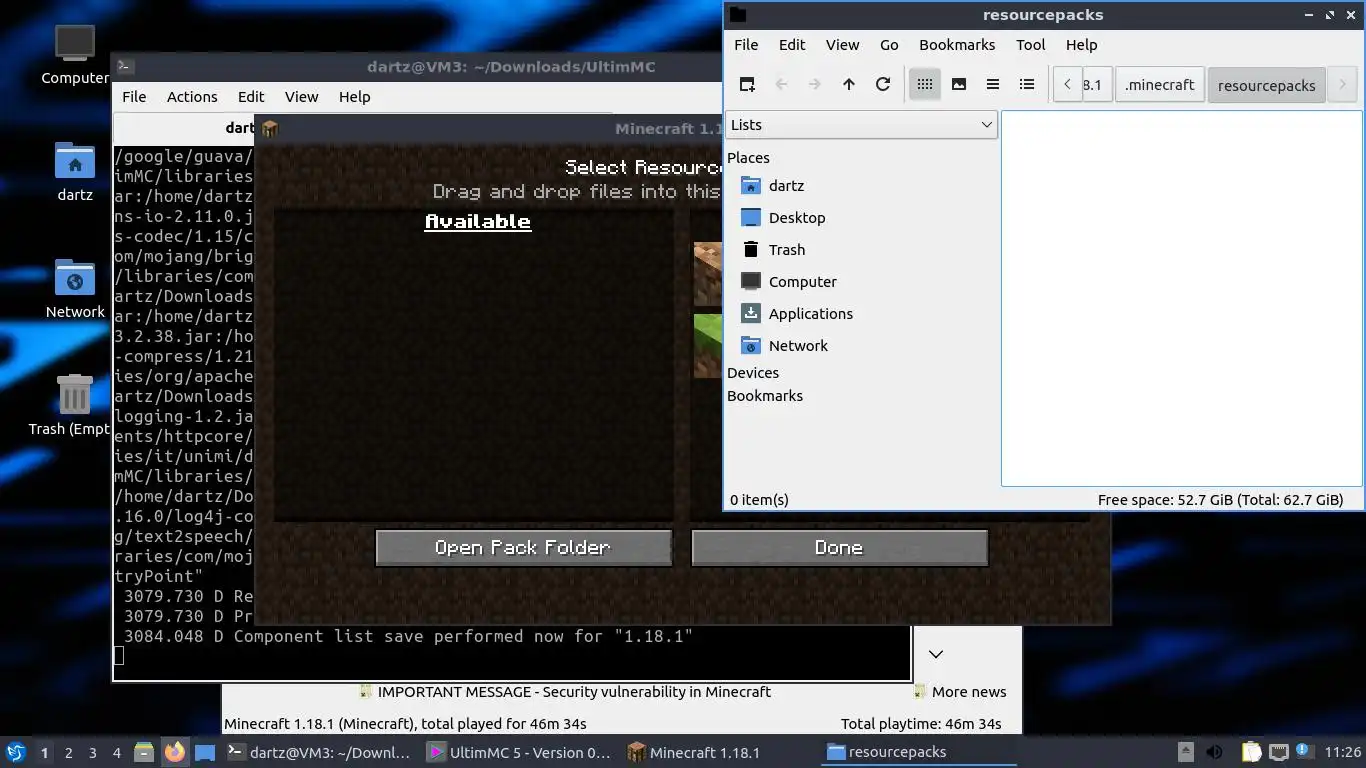Switch to workspace 3
The image size is (1366, 768).
(x=92, y=753)
